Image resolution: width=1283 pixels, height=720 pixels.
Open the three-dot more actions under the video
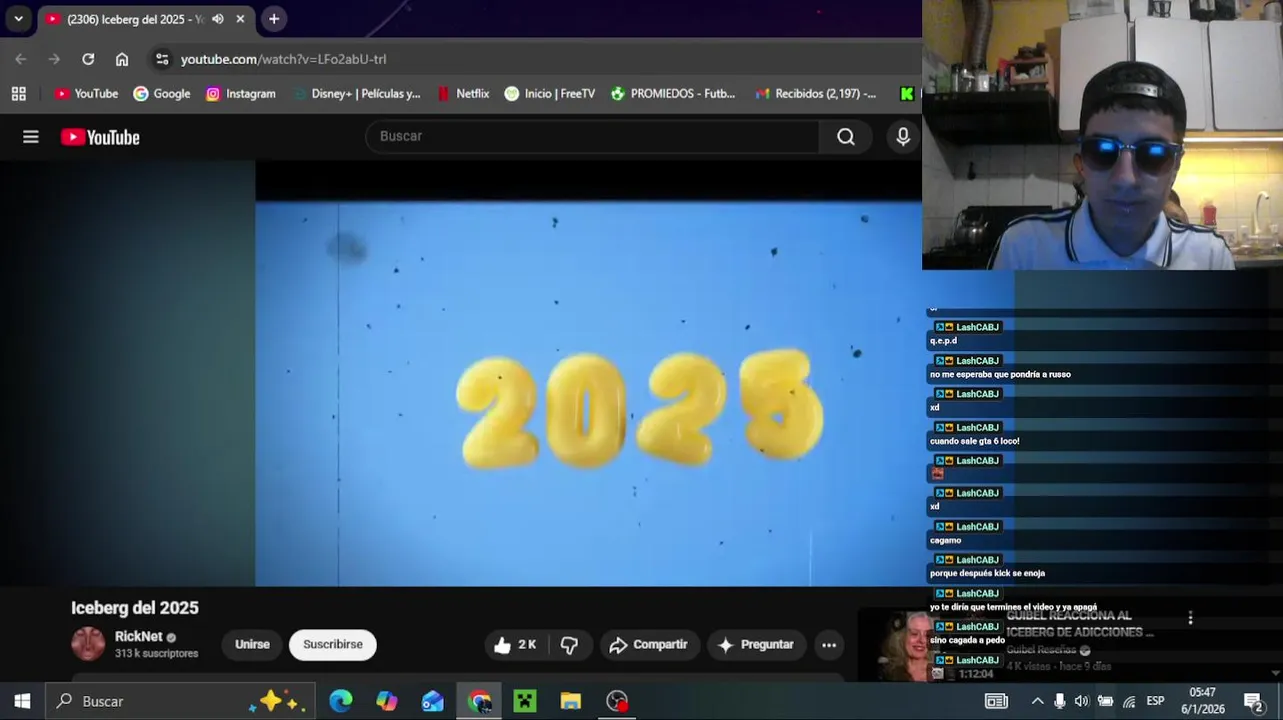click(x=829, y=645)
